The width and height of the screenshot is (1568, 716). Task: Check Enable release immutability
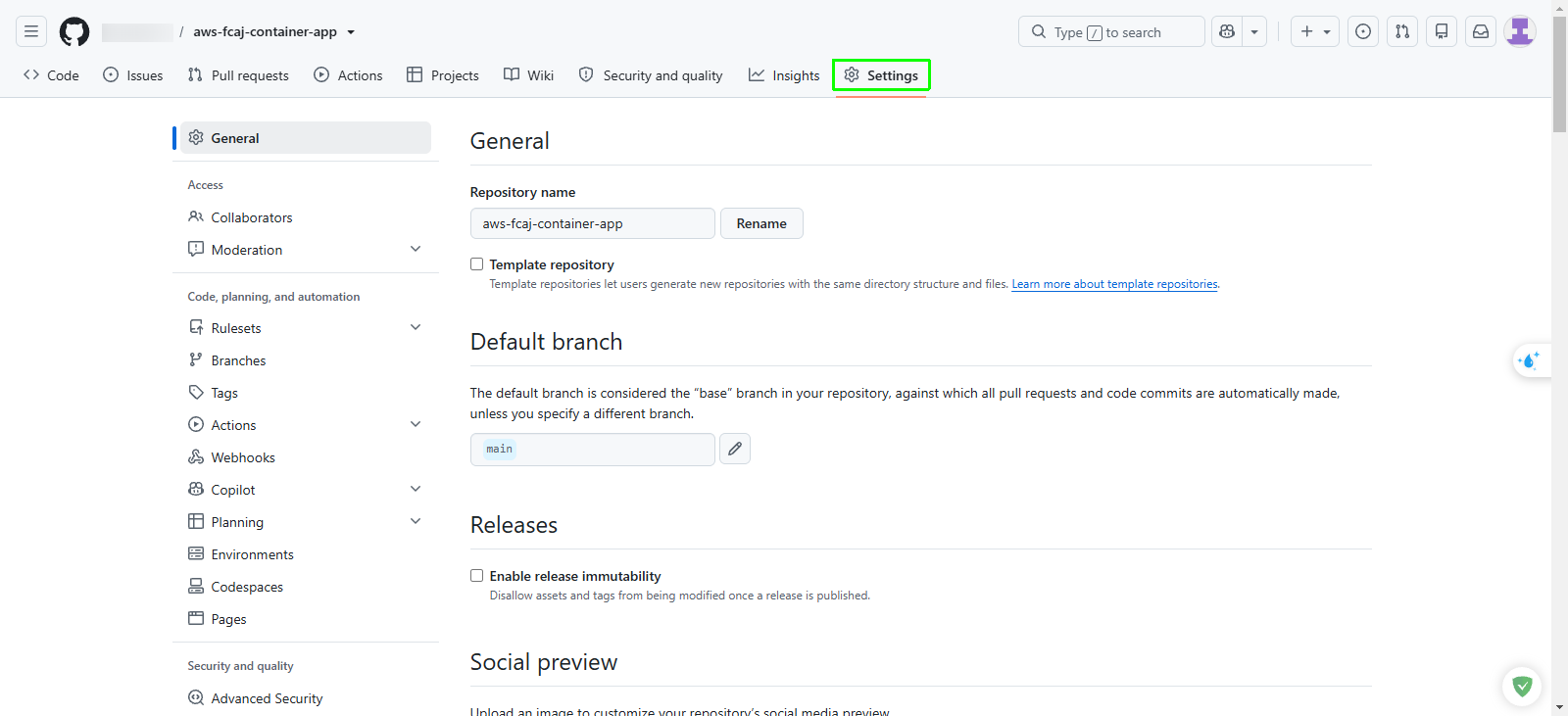477,576
